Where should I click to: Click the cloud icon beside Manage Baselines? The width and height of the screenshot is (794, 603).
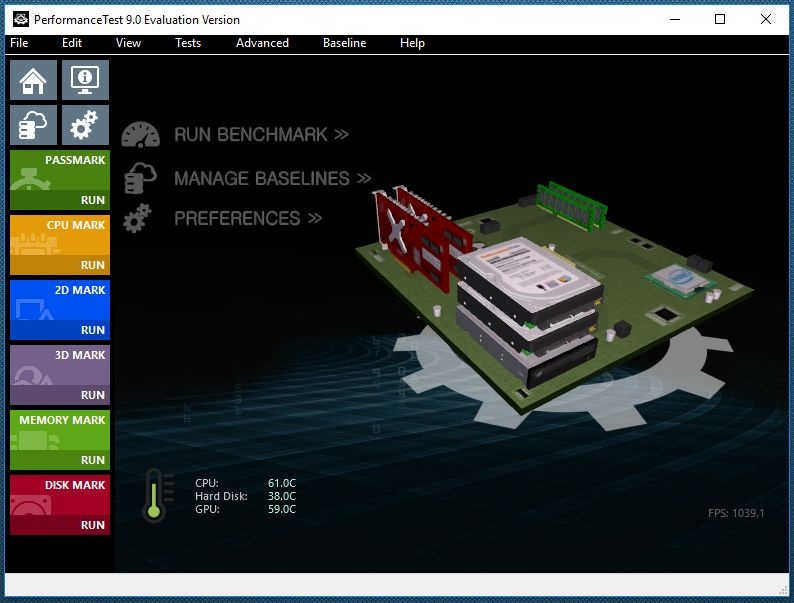pyautogui.click(x=139, y=178)
